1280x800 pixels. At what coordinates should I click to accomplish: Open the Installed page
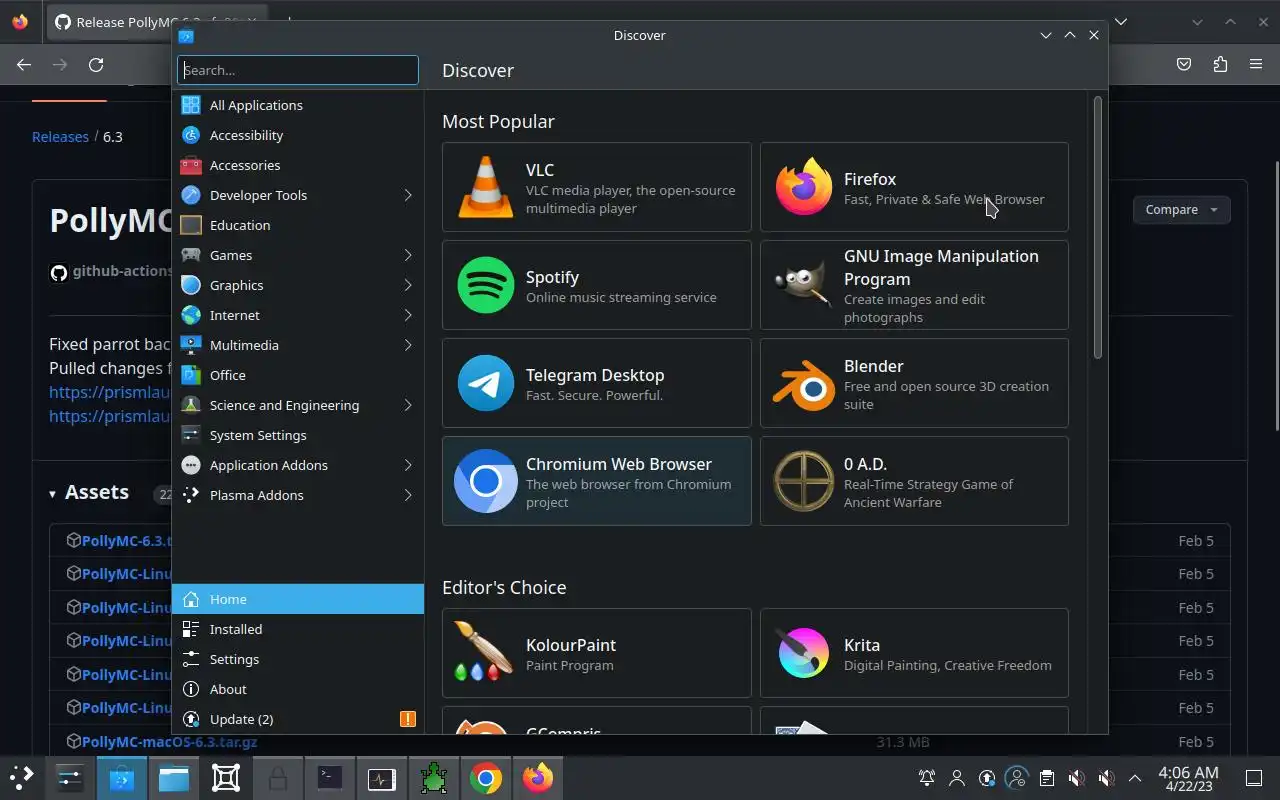[298, 629]
